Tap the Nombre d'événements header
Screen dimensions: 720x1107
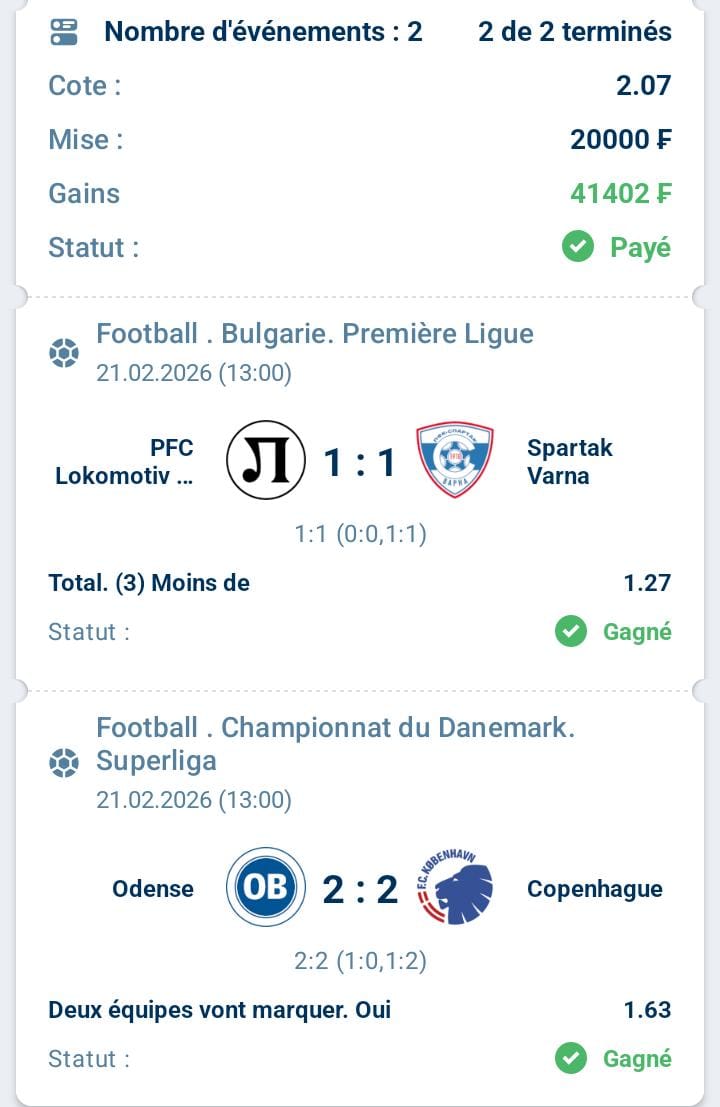263,32
